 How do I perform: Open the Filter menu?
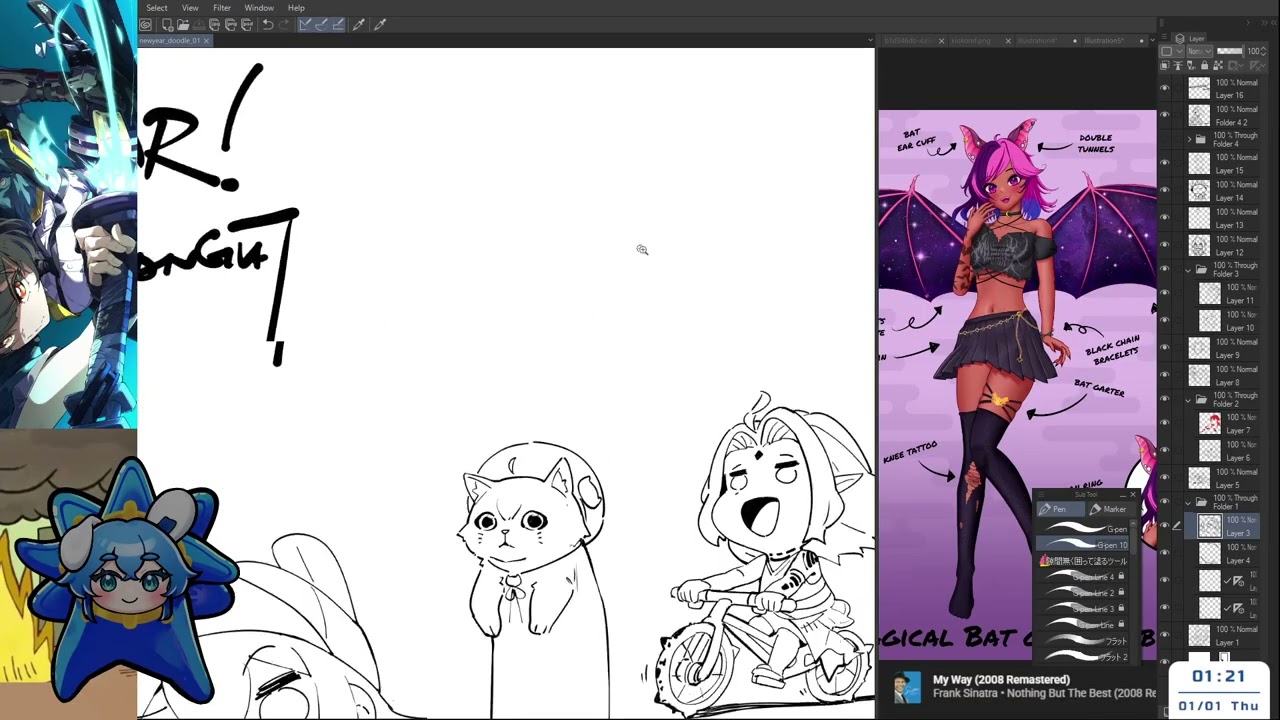222,8
